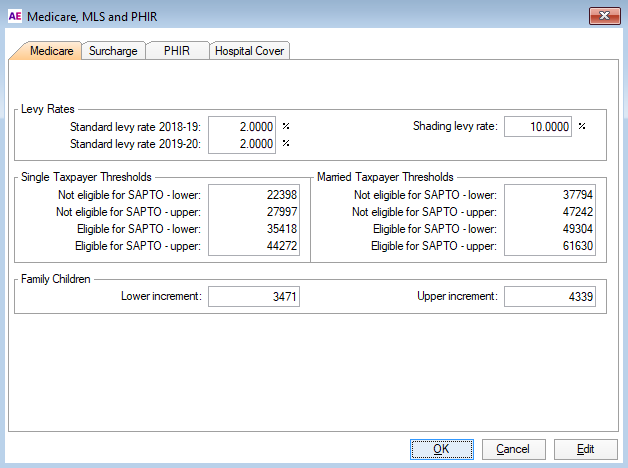628x468 pixels.
Task: Click the Standard levy rate 2018-19 field
Action: (x=242, y=127)
